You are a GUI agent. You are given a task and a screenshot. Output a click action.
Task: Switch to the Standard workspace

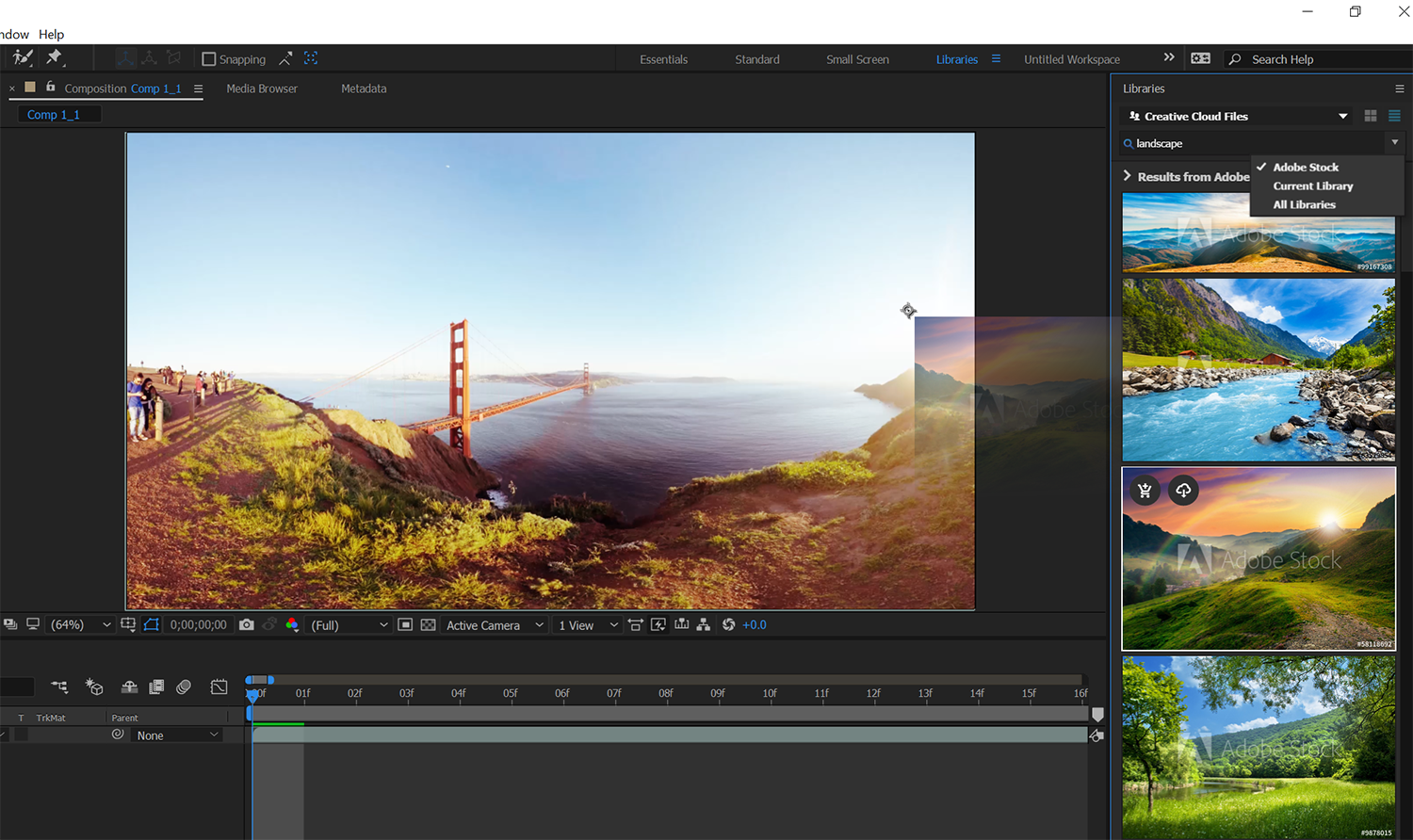point(756,58)
